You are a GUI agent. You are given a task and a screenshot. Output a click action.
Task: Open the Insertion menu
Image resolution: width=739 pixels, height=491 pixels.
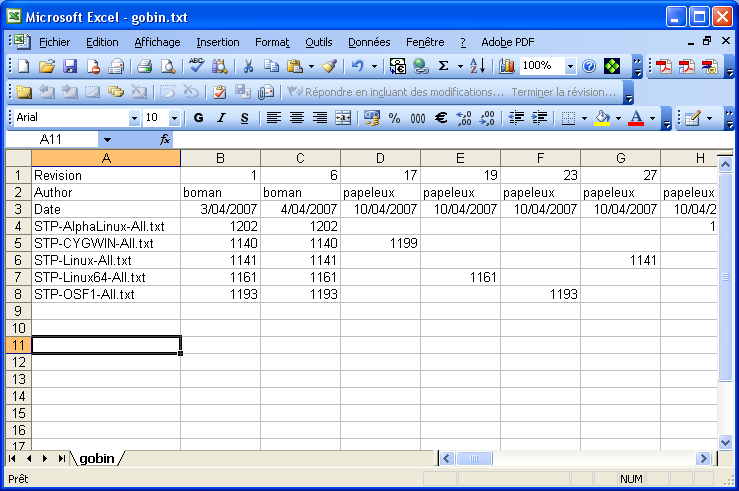(x=217, y=42)
